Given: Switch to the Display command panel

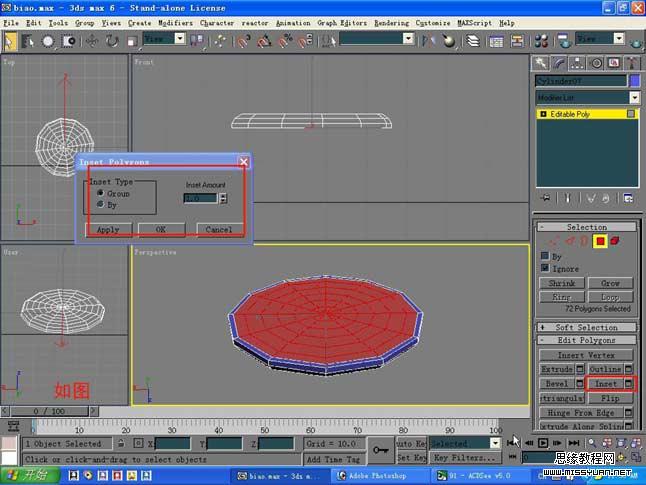Looking at the screenshot, I should click(x=614, y=63).
